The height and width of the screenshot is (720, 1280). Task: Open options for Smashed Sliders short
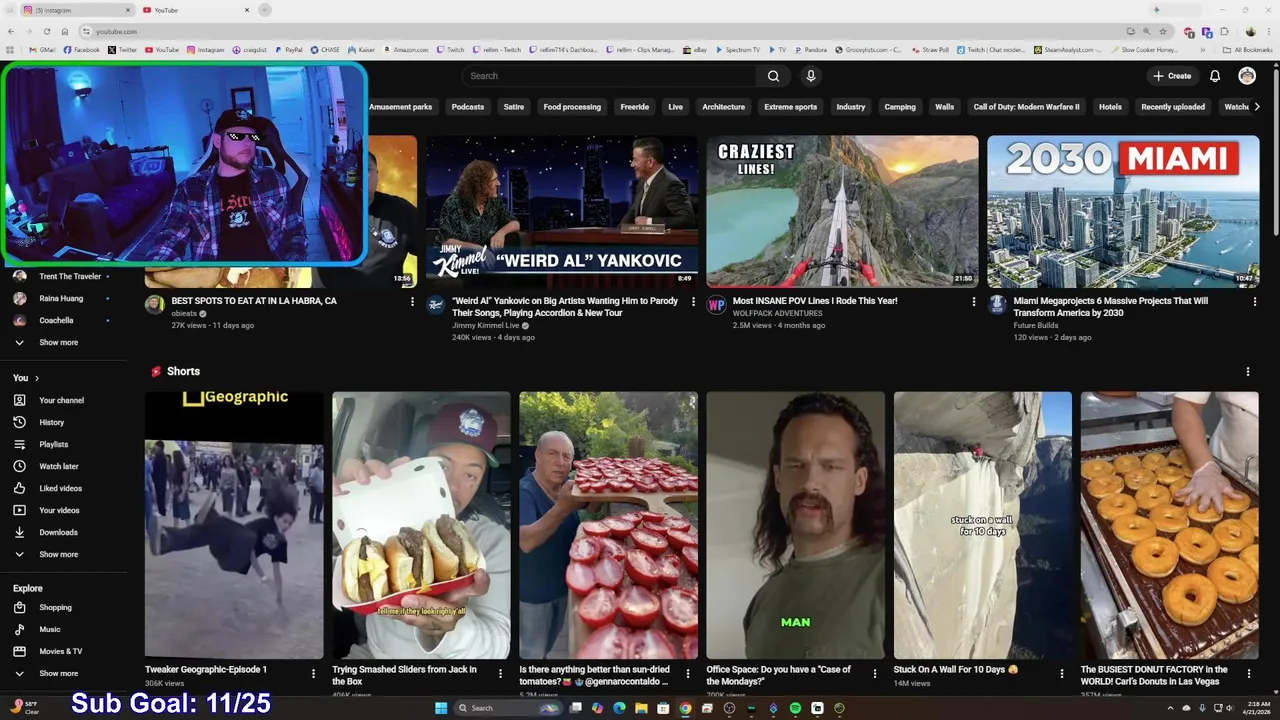click(500, 674)
